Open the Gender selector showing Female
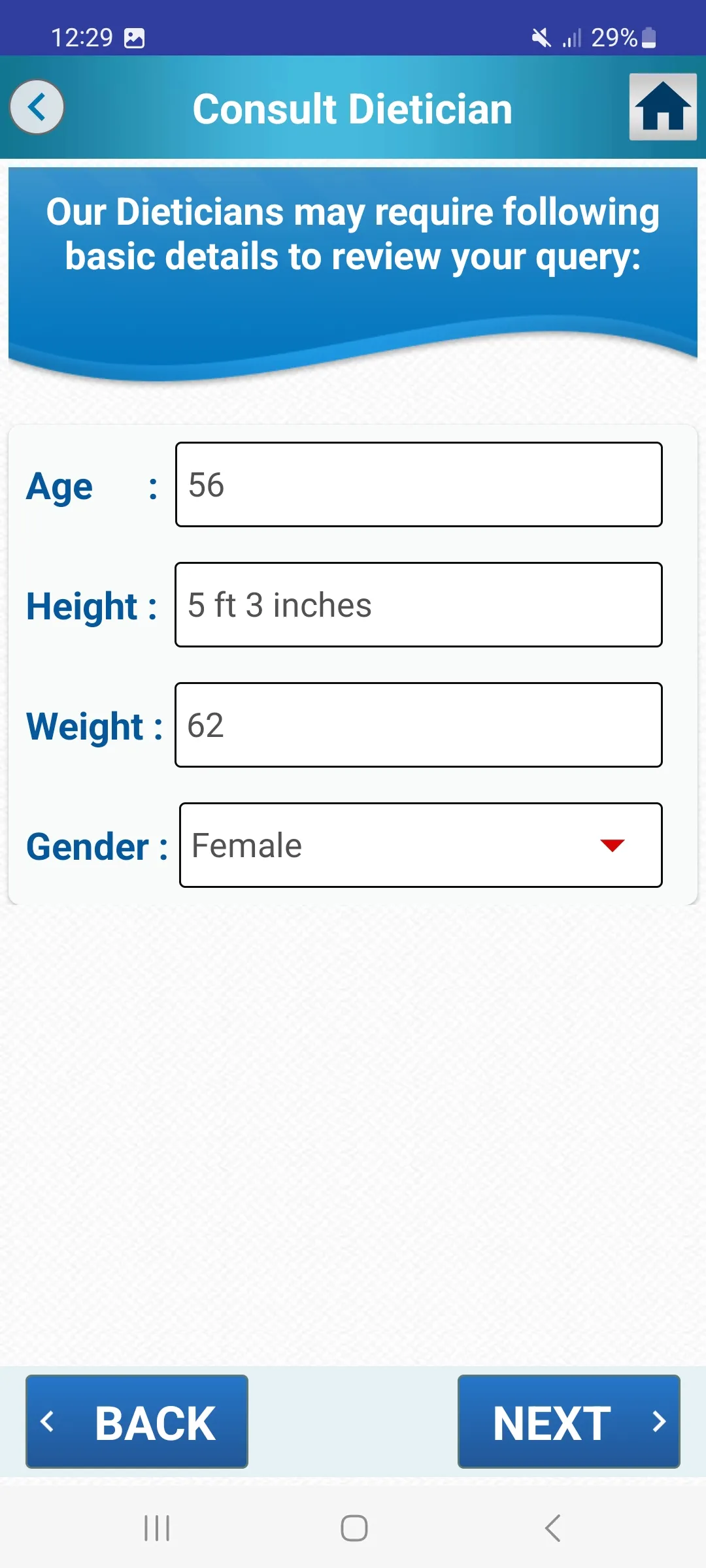The image size is (706, 1568). click(421, 845)
